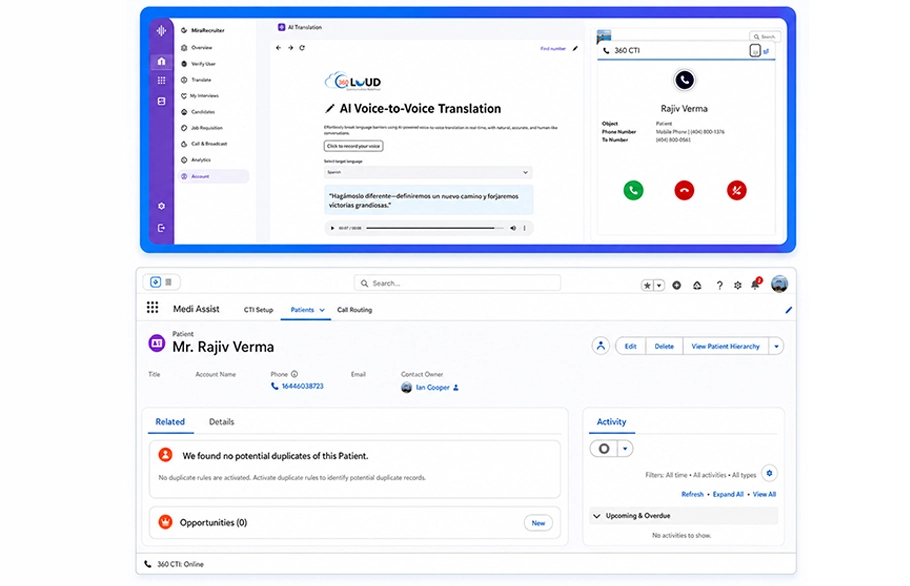Screen dimensions: 910x586
Task: Open the Call Routing tab
Action: [355, 310]
